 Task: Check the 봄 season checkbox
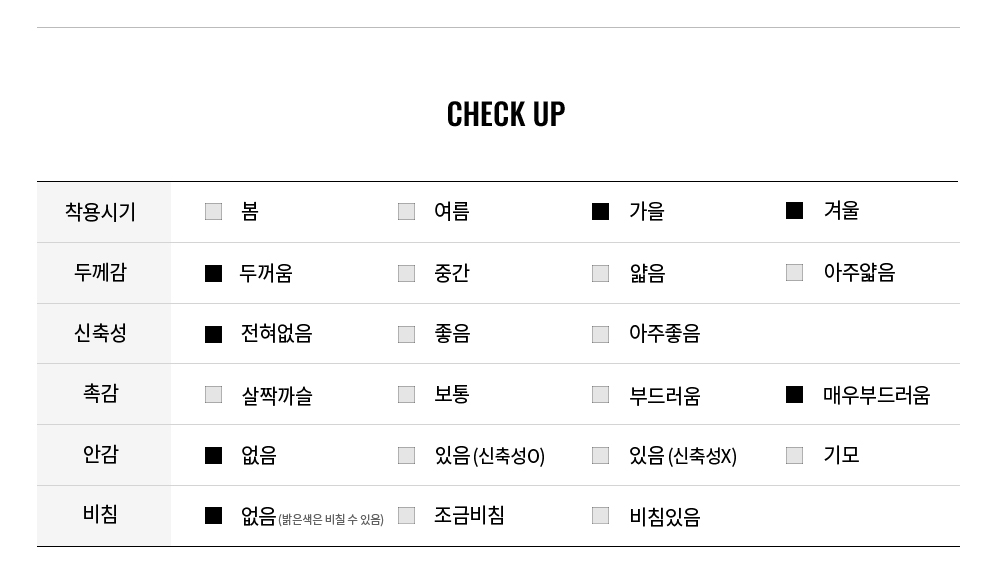tap(213, 211)
